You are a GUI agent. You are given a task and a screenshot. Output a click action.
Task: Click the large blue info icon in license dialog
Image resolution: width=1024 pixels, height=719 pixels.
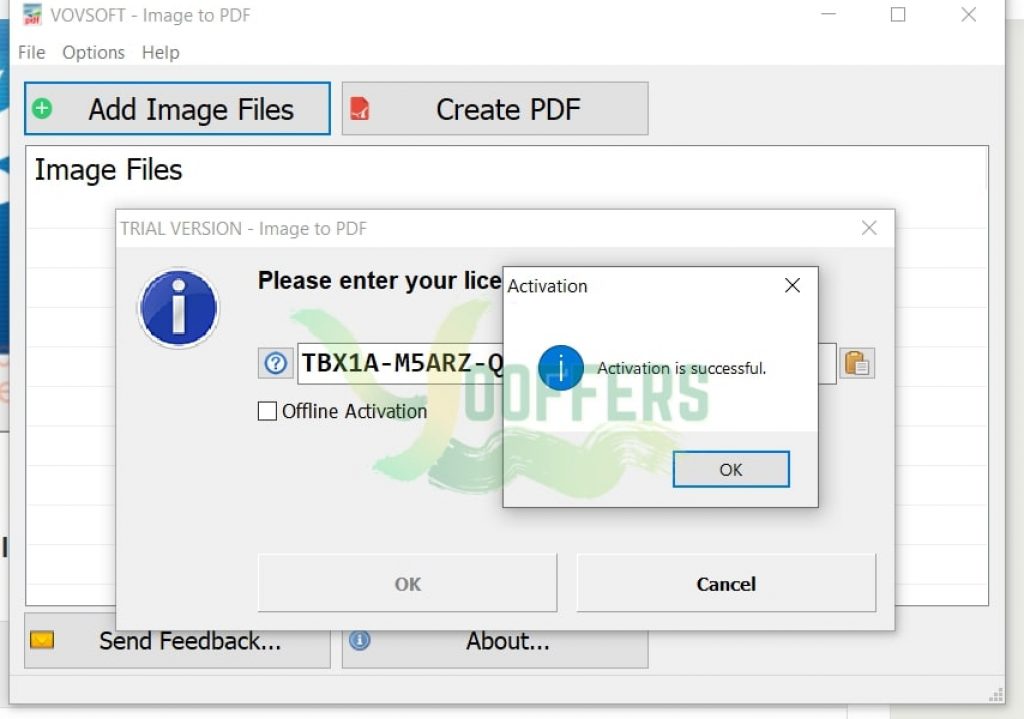click(178, 308)
